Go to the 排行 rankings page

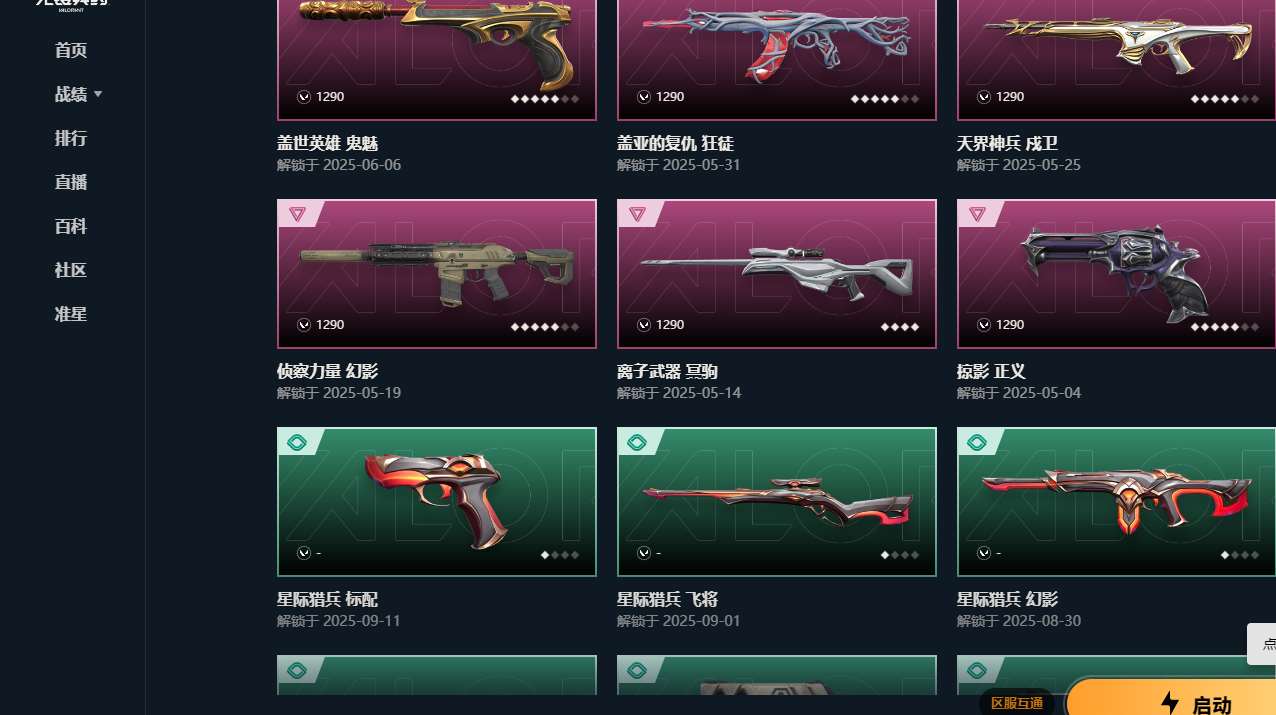(x=71, y=138)
